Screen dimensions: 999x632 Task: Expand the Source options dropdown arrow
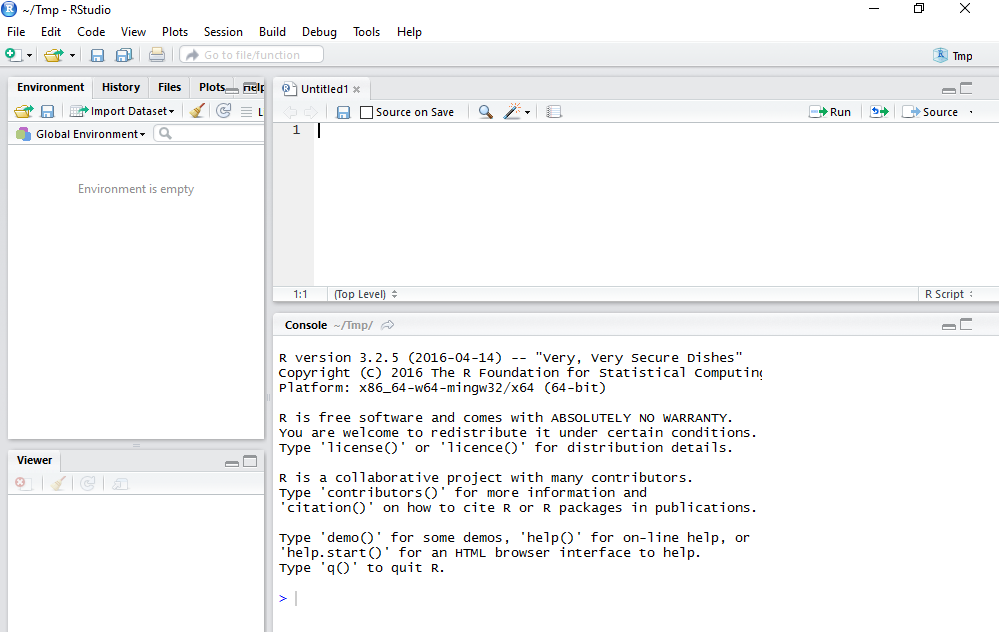tap(971, 112)
